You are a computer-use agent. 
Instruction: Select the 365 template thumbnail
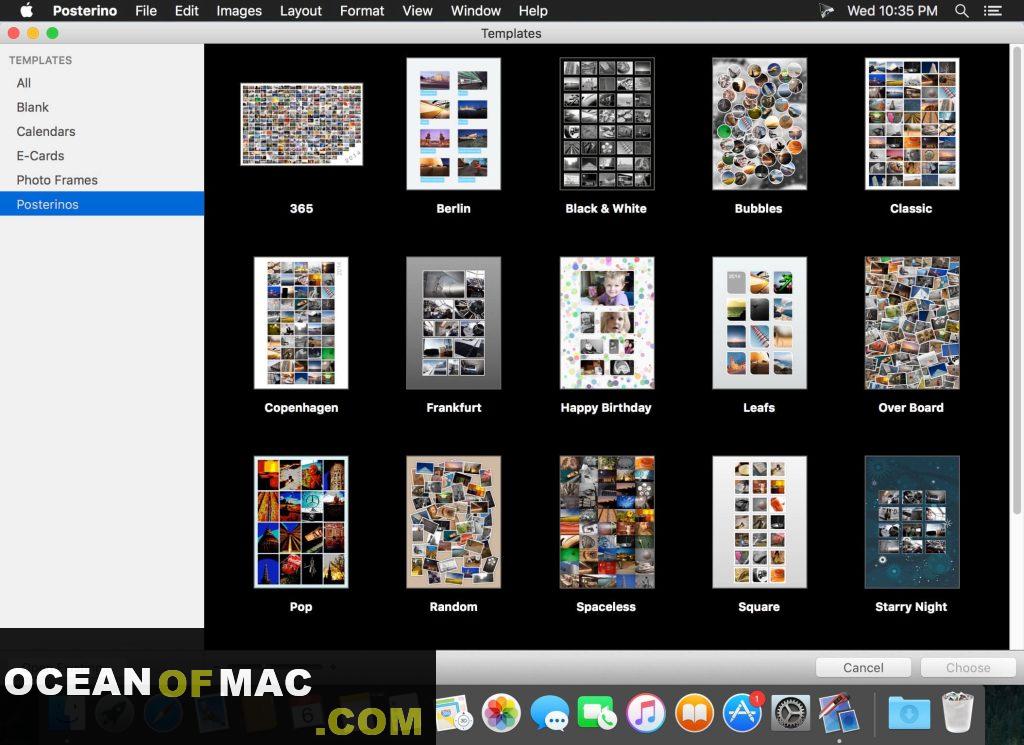coord(301,124)
